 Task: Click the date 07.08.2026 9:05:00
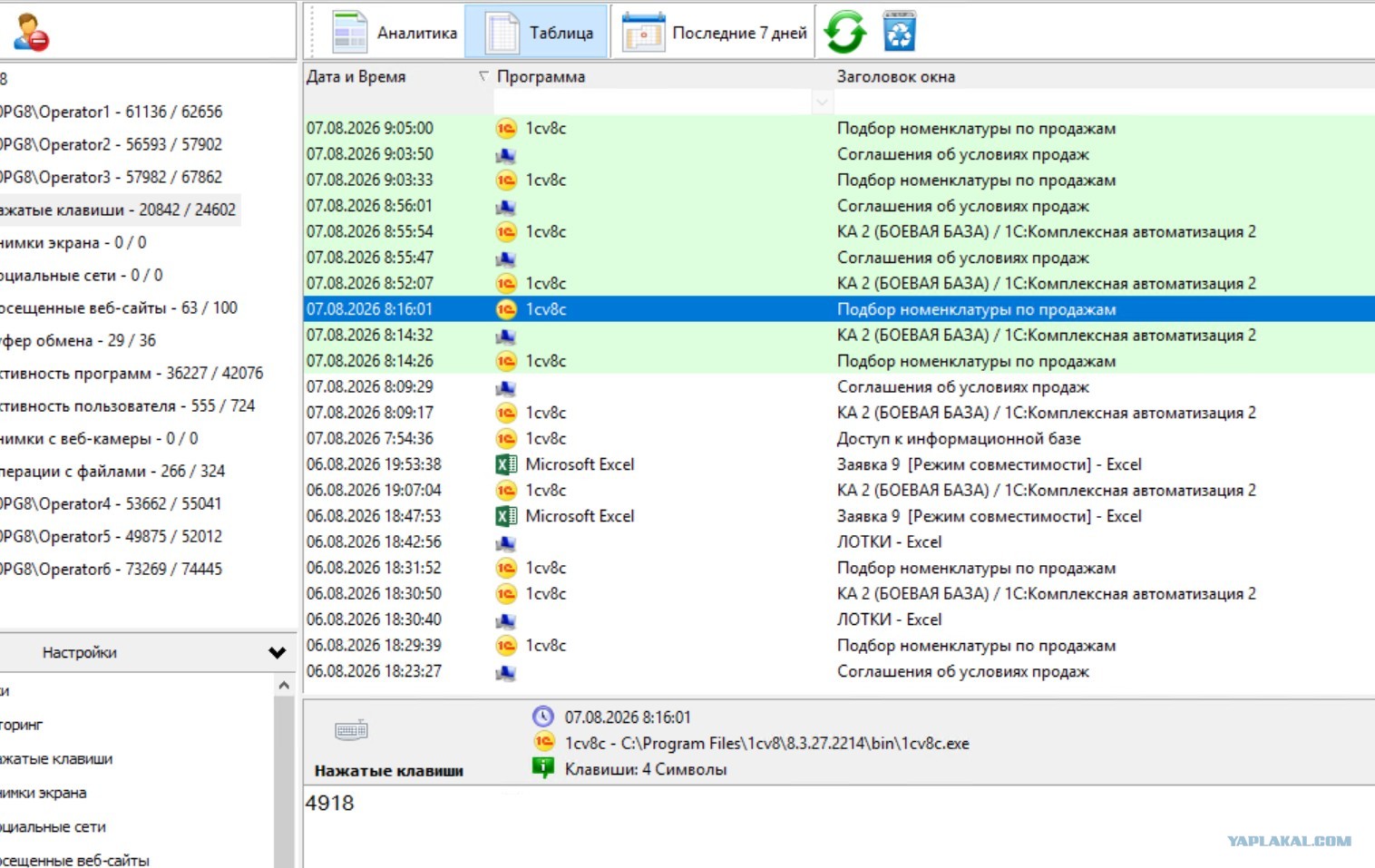coord(369,128)
